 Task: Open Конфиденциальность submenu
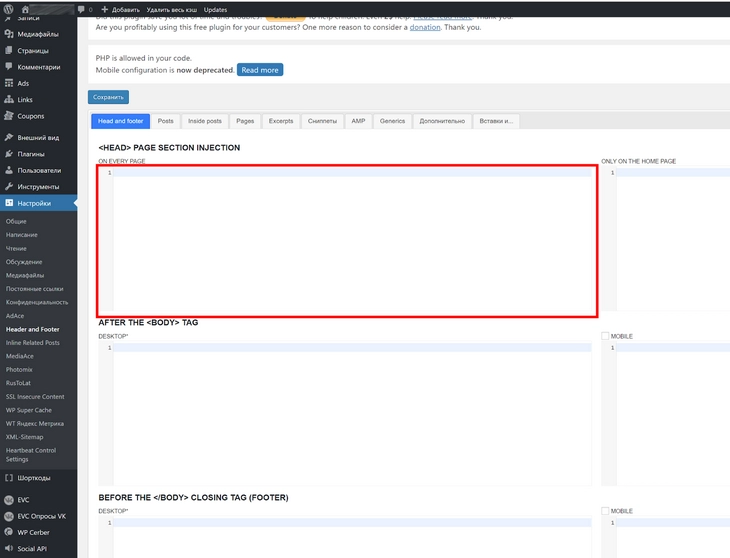[37, 302]
